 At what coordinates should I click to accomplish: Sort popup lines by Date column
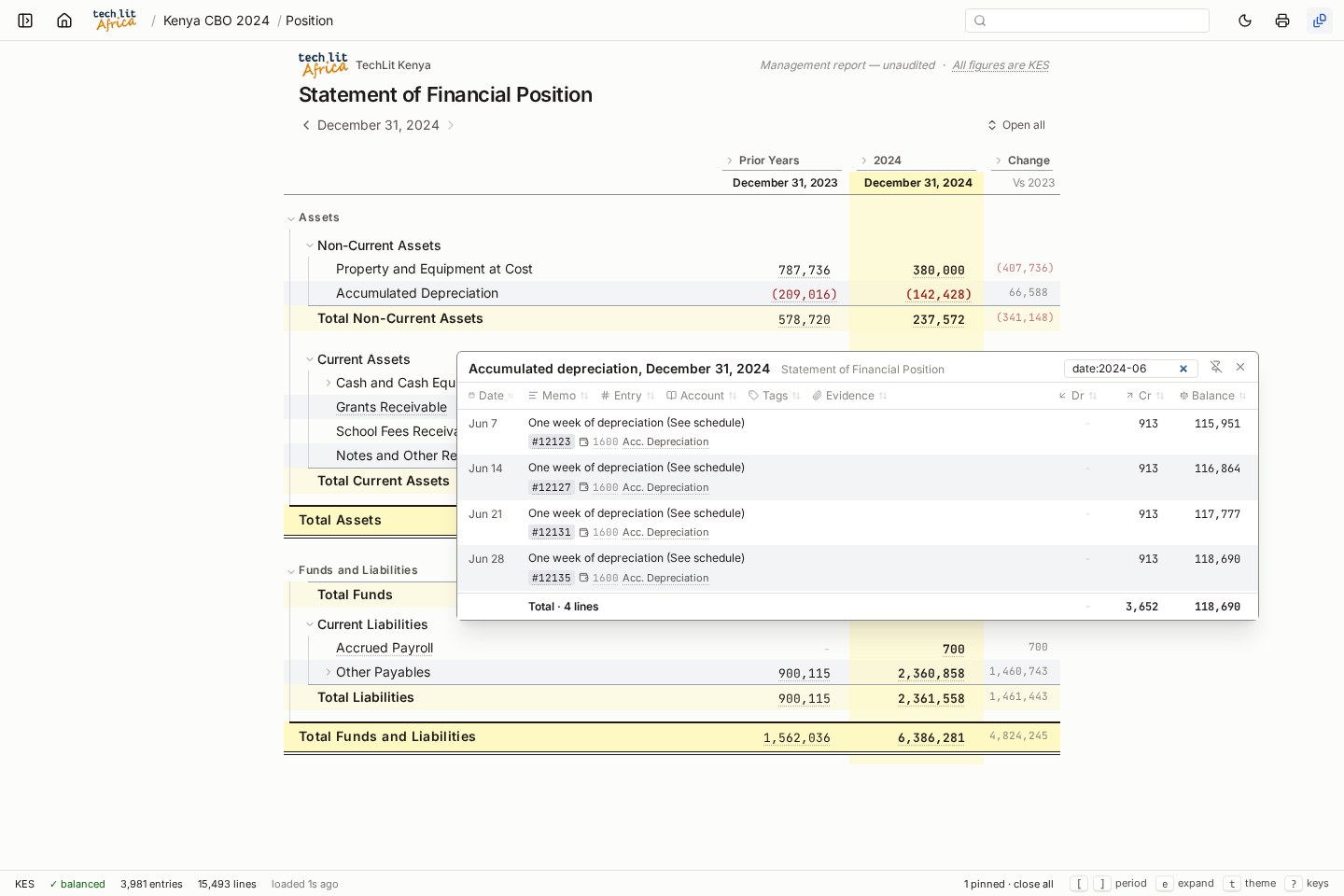tap(491, 396)
